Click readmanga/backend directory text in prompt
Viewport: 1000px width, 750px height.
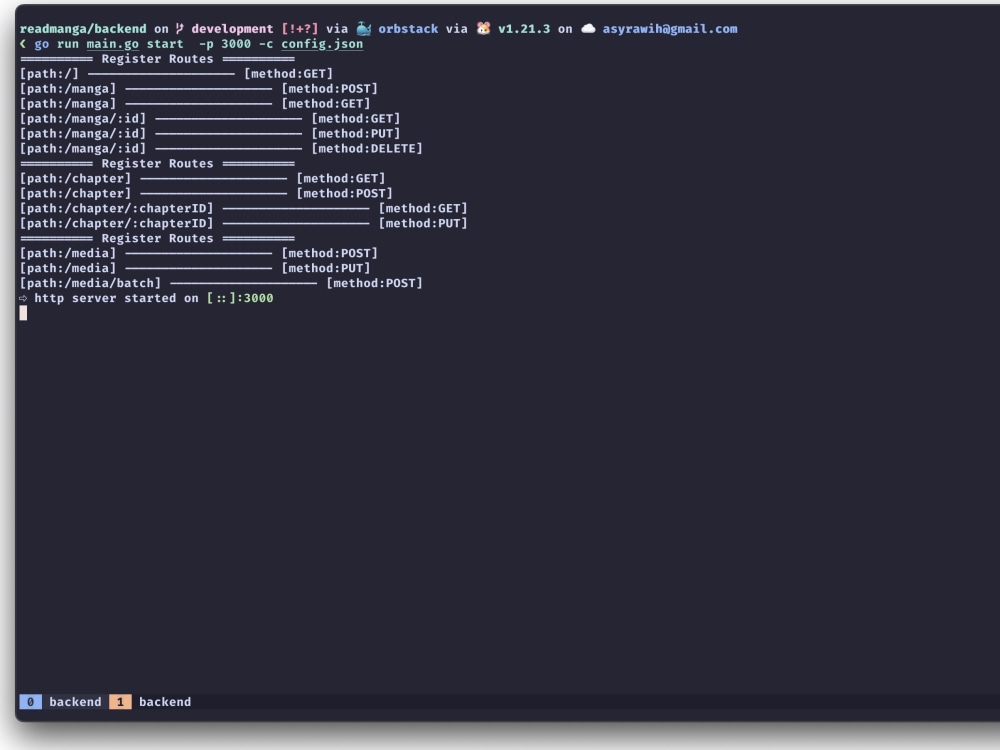83,29
